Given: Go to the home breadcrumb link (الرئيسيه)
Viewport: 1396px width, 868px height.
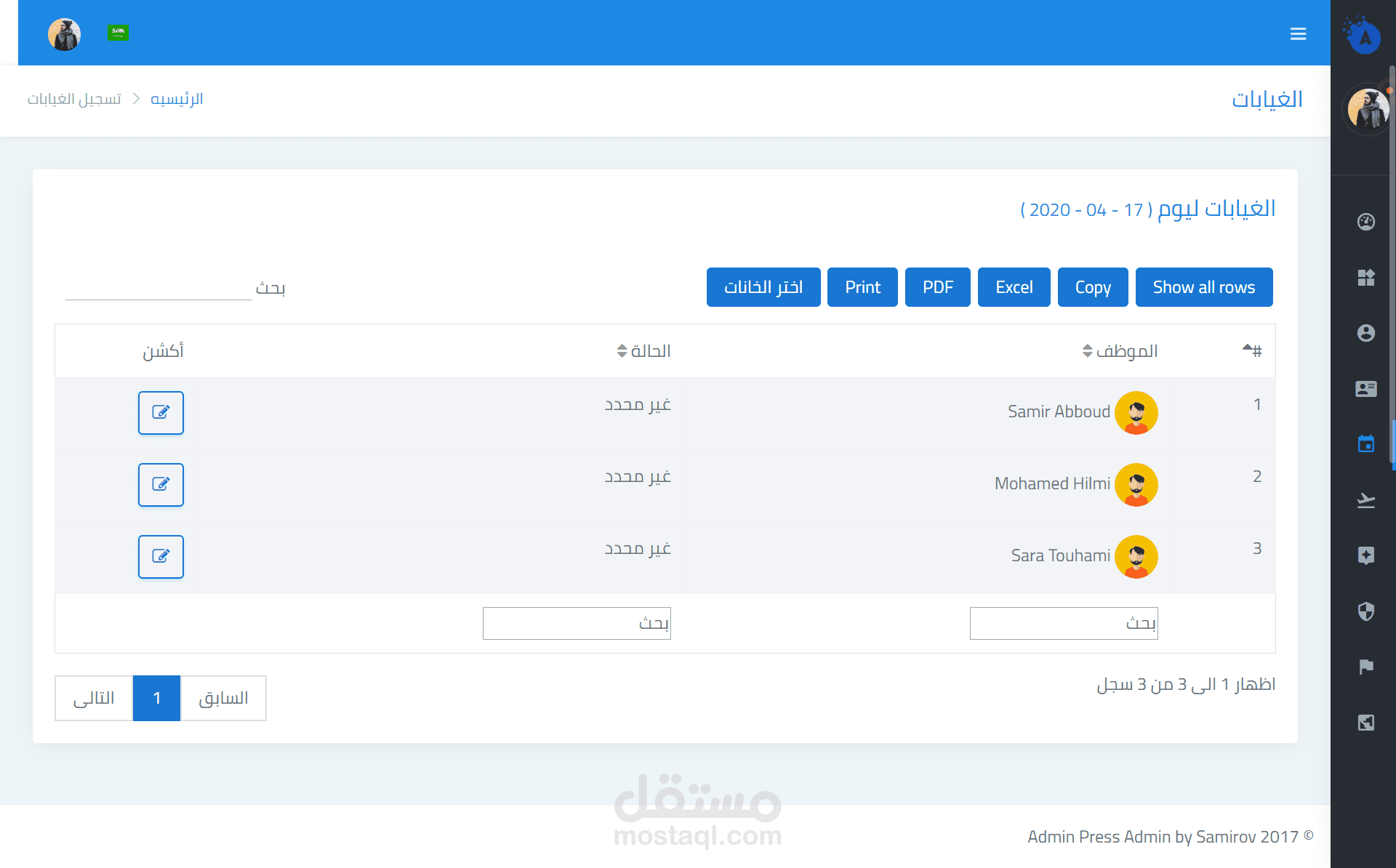Looking at the screenshot, I should click(x=177, y=99).
